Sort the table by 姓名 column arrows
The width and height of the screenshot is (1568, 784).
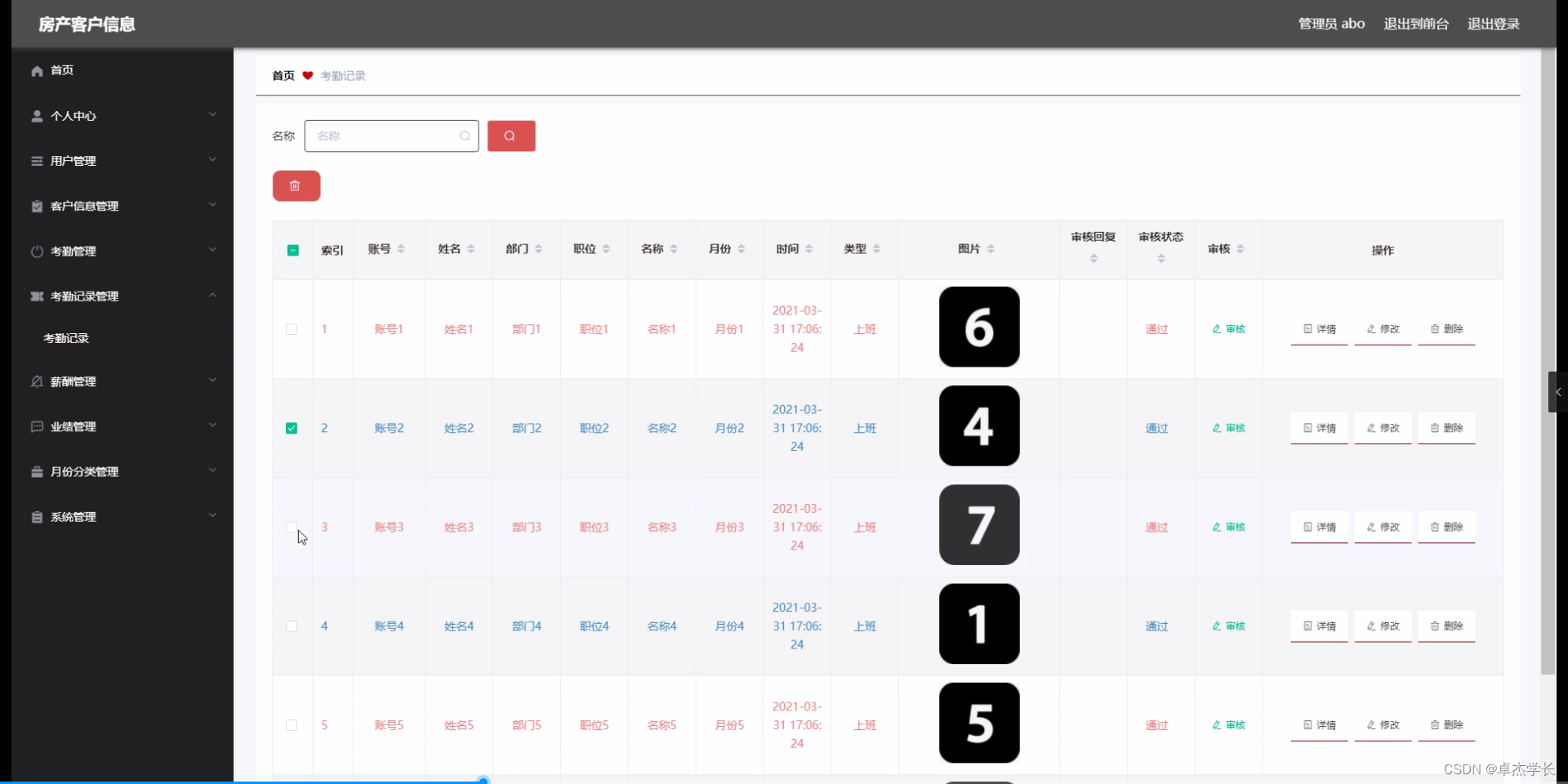pyautogui.click(x=471, y=249)
